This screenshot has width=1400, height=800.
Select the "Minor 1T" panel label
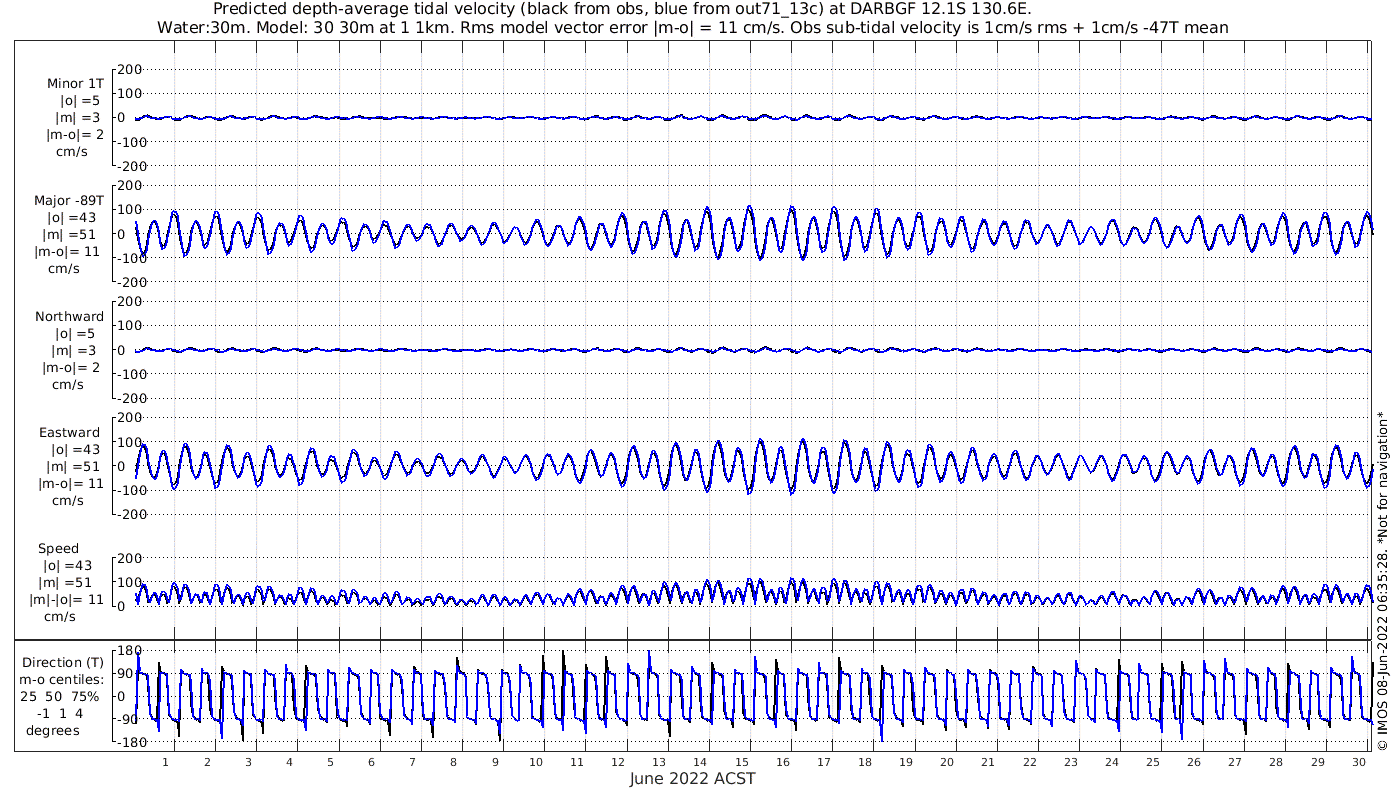pos(75,84)
